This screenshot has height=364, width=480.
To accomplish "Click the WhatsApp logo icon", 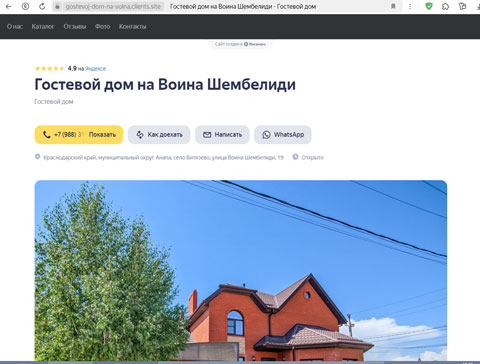I will [266, 135].
